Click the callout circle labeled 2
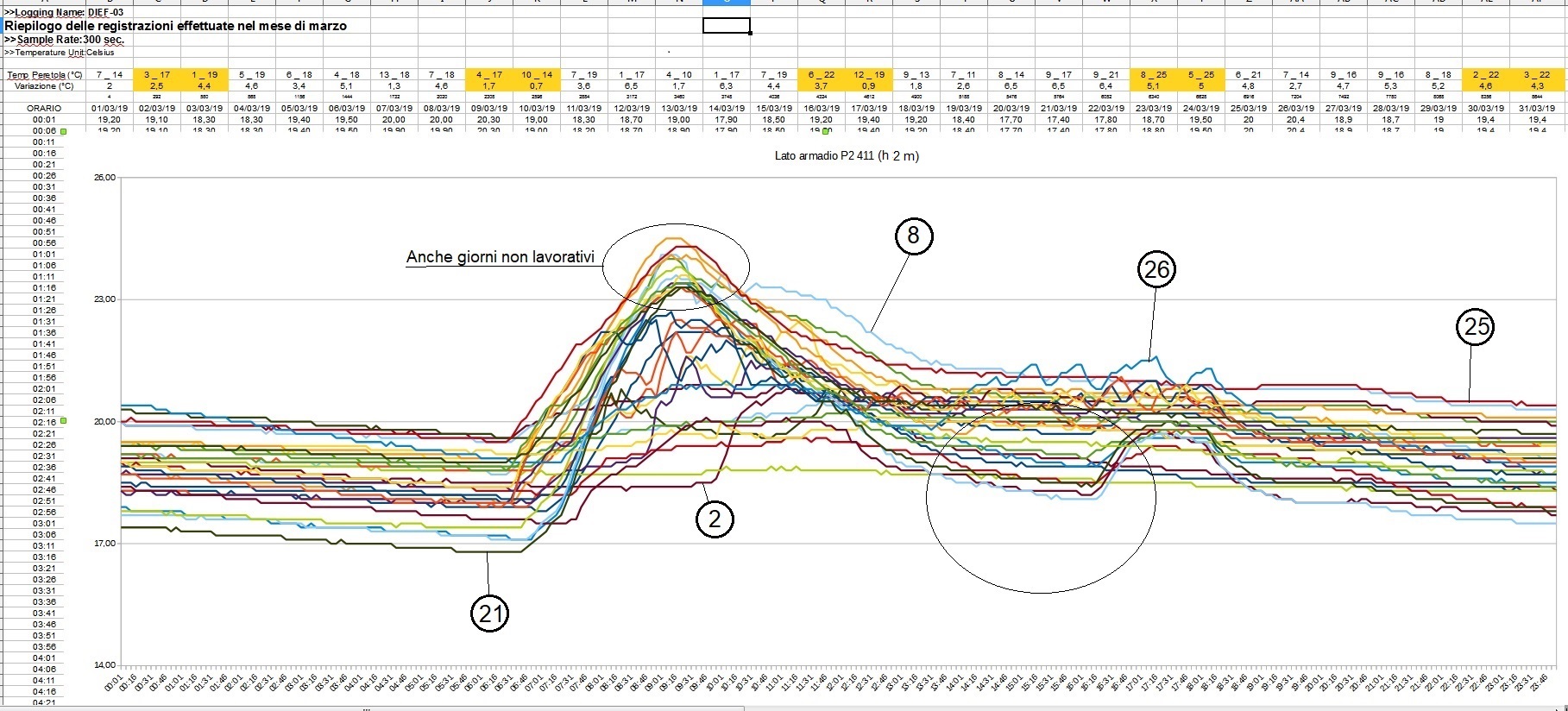Screen dimensions: 1568x711 tap(714, 519)
